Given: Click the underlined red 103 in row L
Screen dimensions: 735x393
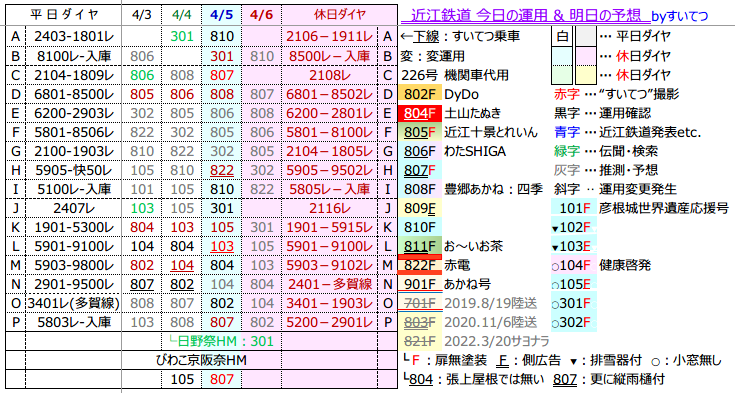Looking at the screenshot, I should (x=222, y=247).
